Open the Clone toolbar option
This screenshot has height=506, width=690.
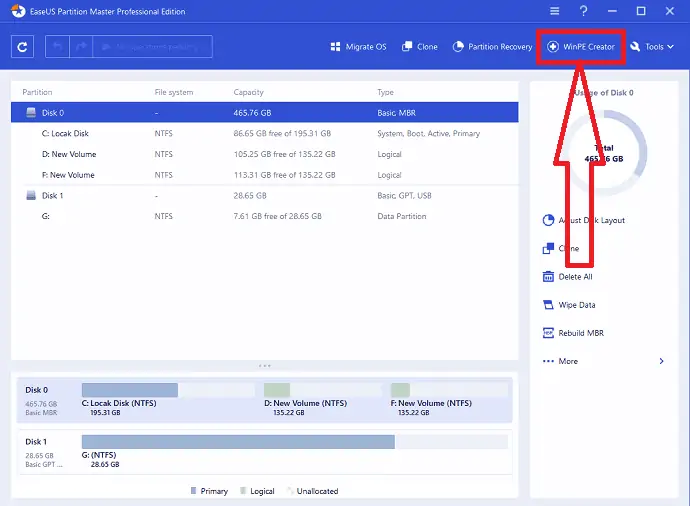tap(419, 47)
